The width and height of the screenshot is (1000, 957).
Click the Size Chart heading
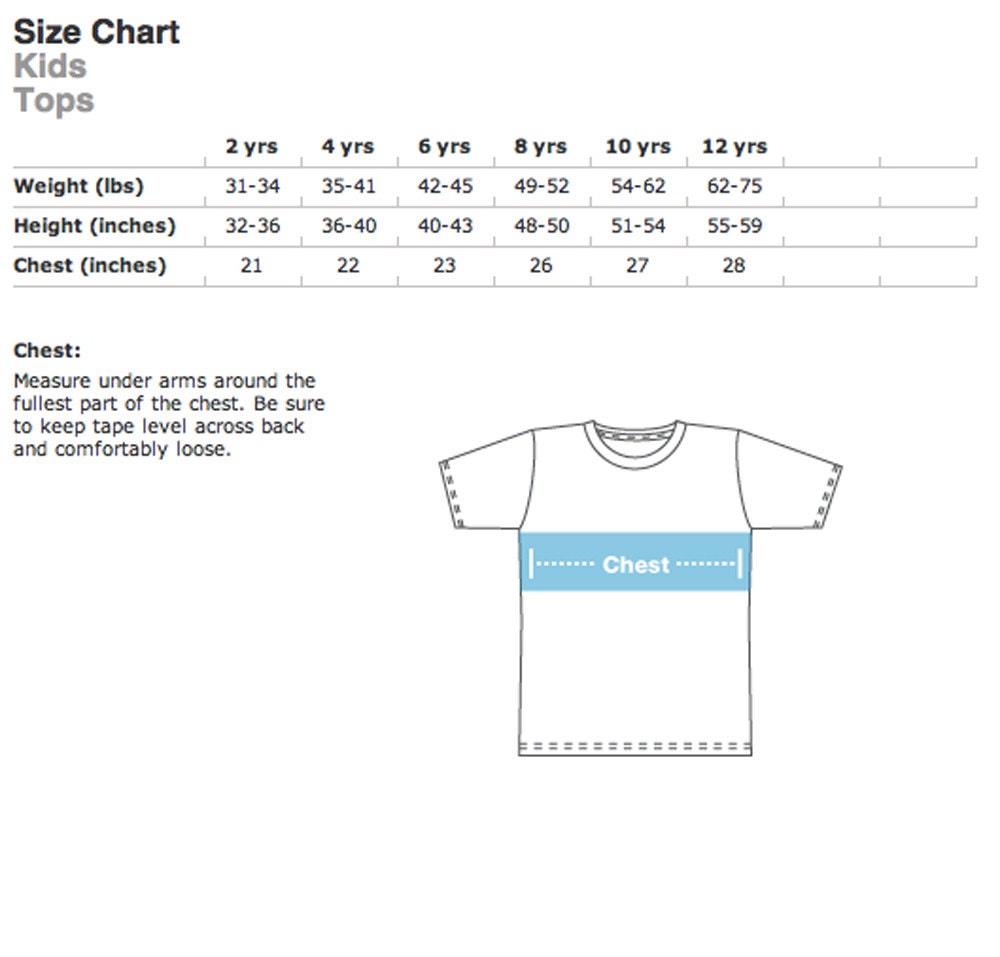point(96,32)
